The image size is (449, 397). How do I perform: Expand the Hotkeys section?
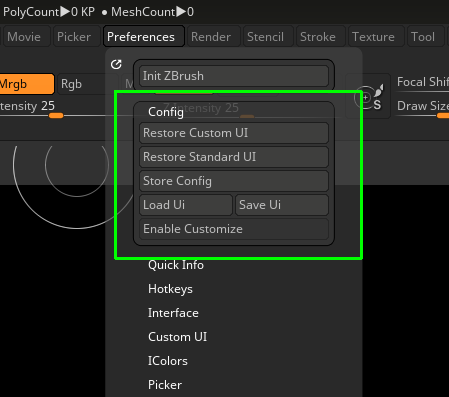click(170, 289)
